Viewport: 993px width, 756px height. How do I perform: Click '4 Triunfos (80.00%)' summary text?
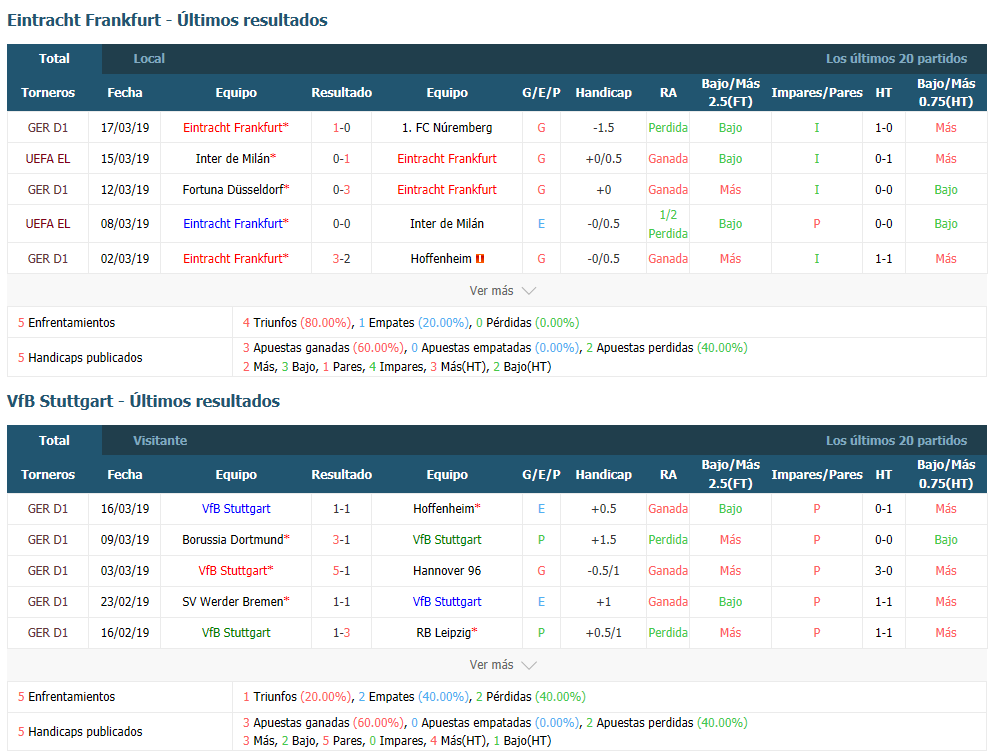(x=297, y=323)
